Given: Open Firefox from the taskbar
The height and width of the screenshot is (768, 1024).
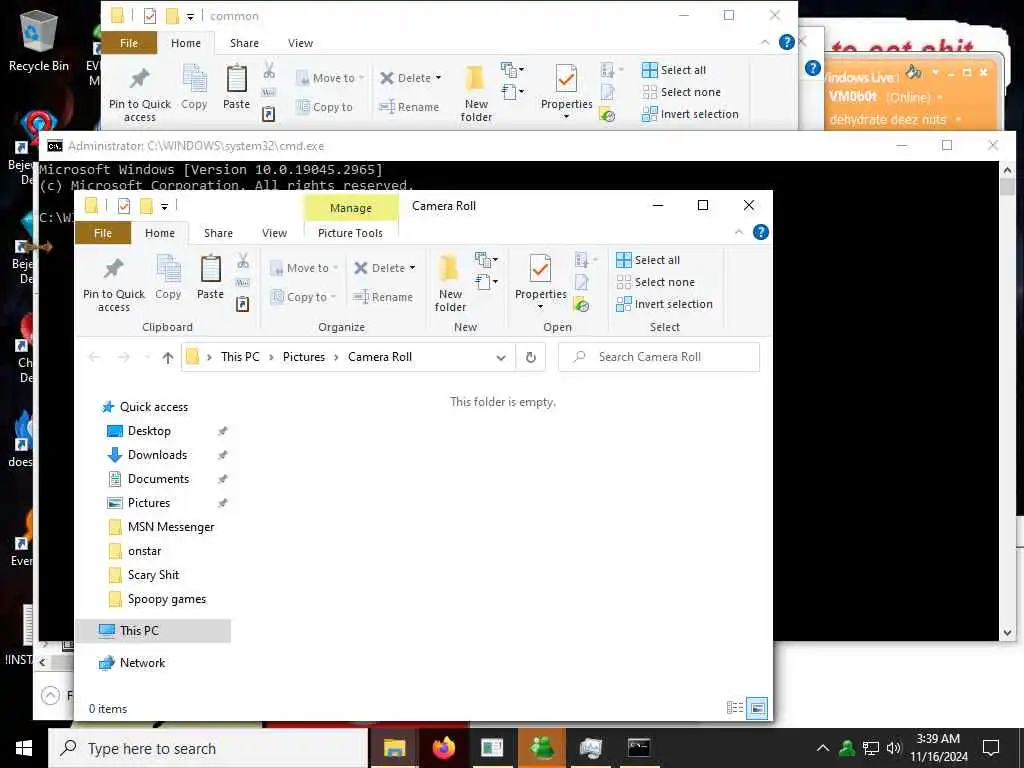Looking at the screenshot, I should pyautogui.click(x=443, y=748).
